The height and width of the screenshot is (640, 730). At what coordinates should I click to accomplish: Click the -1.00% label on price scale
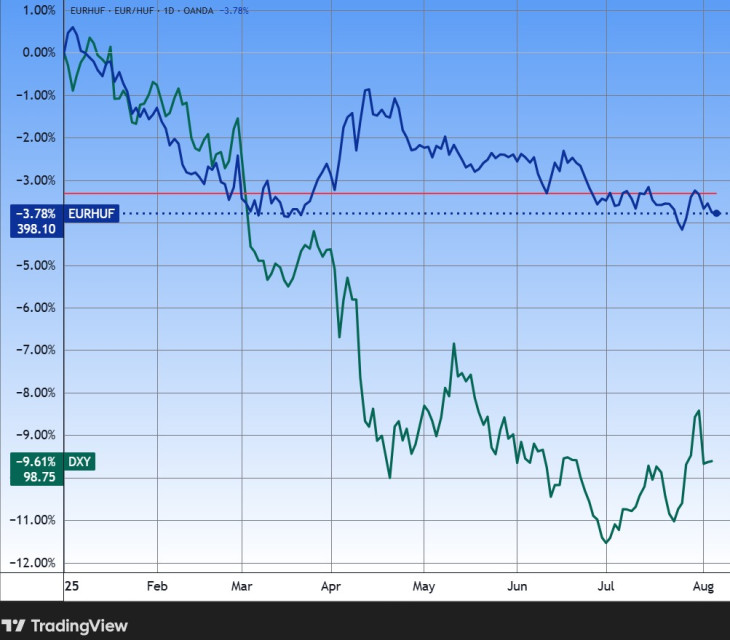pyautogui.click(x=36, y=95)
